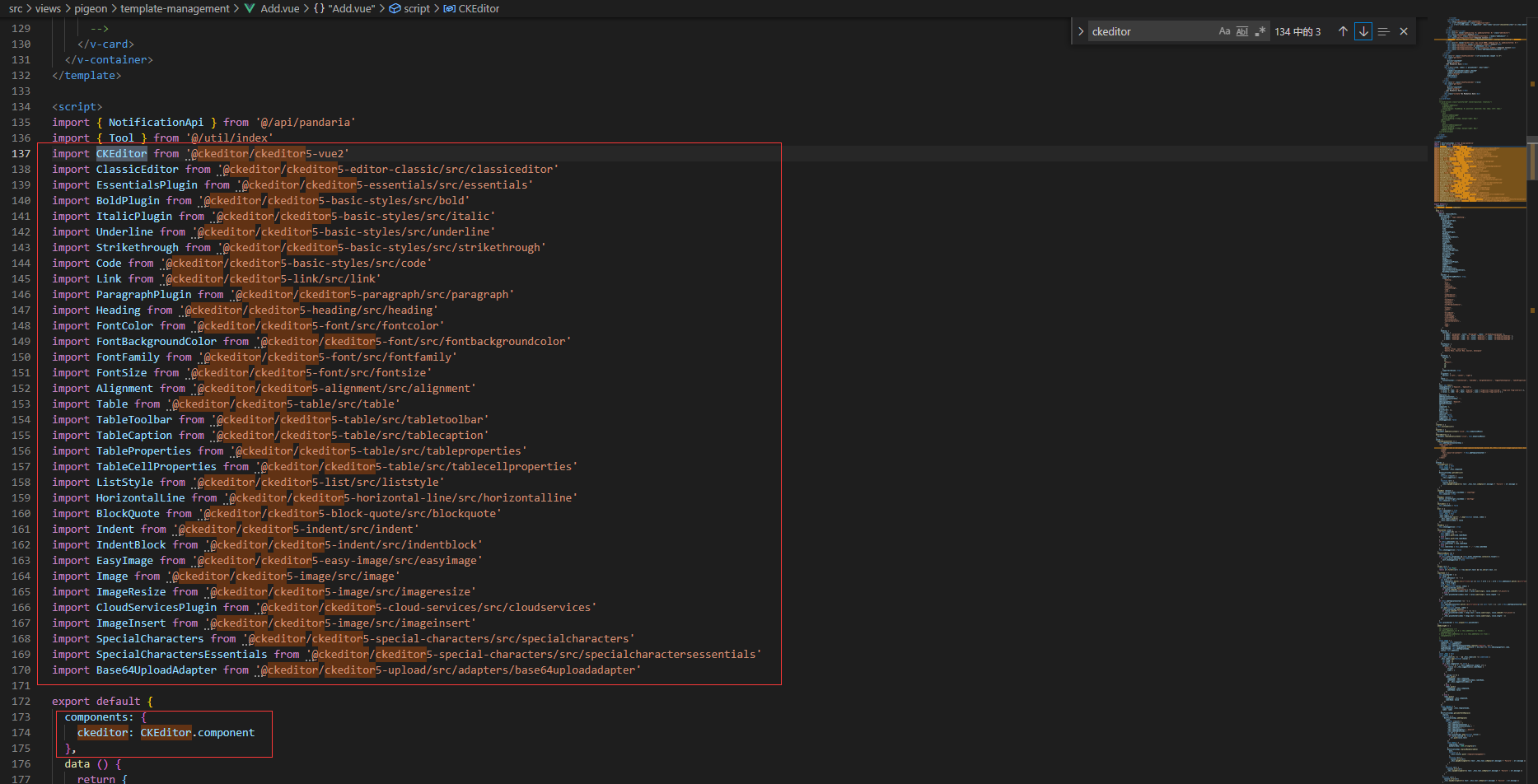Click the vertical scrollbar thumb
The width and height of the screenshot is (1538, 784).
(1533, 156)
